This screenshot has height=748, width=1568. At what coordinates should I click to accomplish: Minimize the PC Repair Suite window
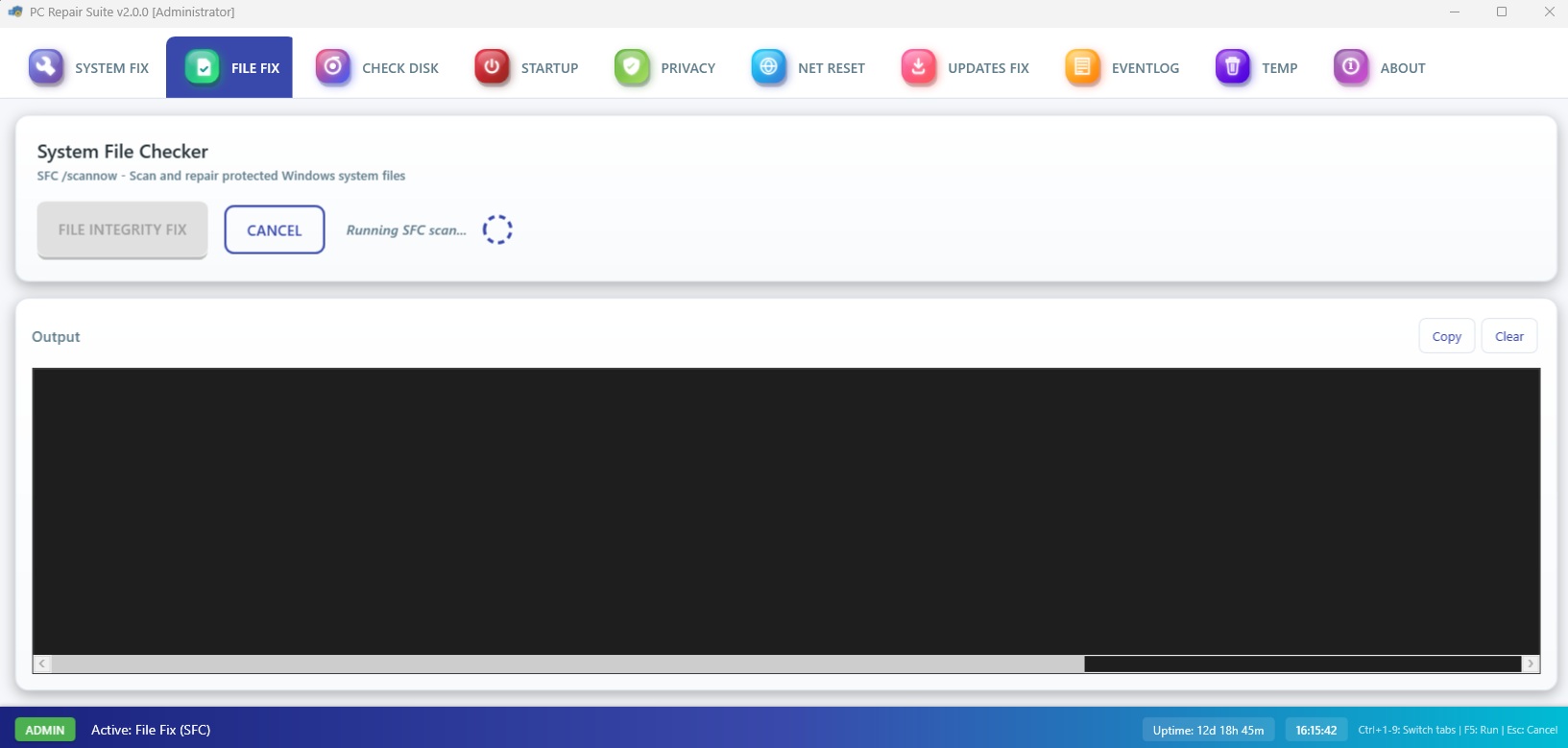[x=1455, y=12]
